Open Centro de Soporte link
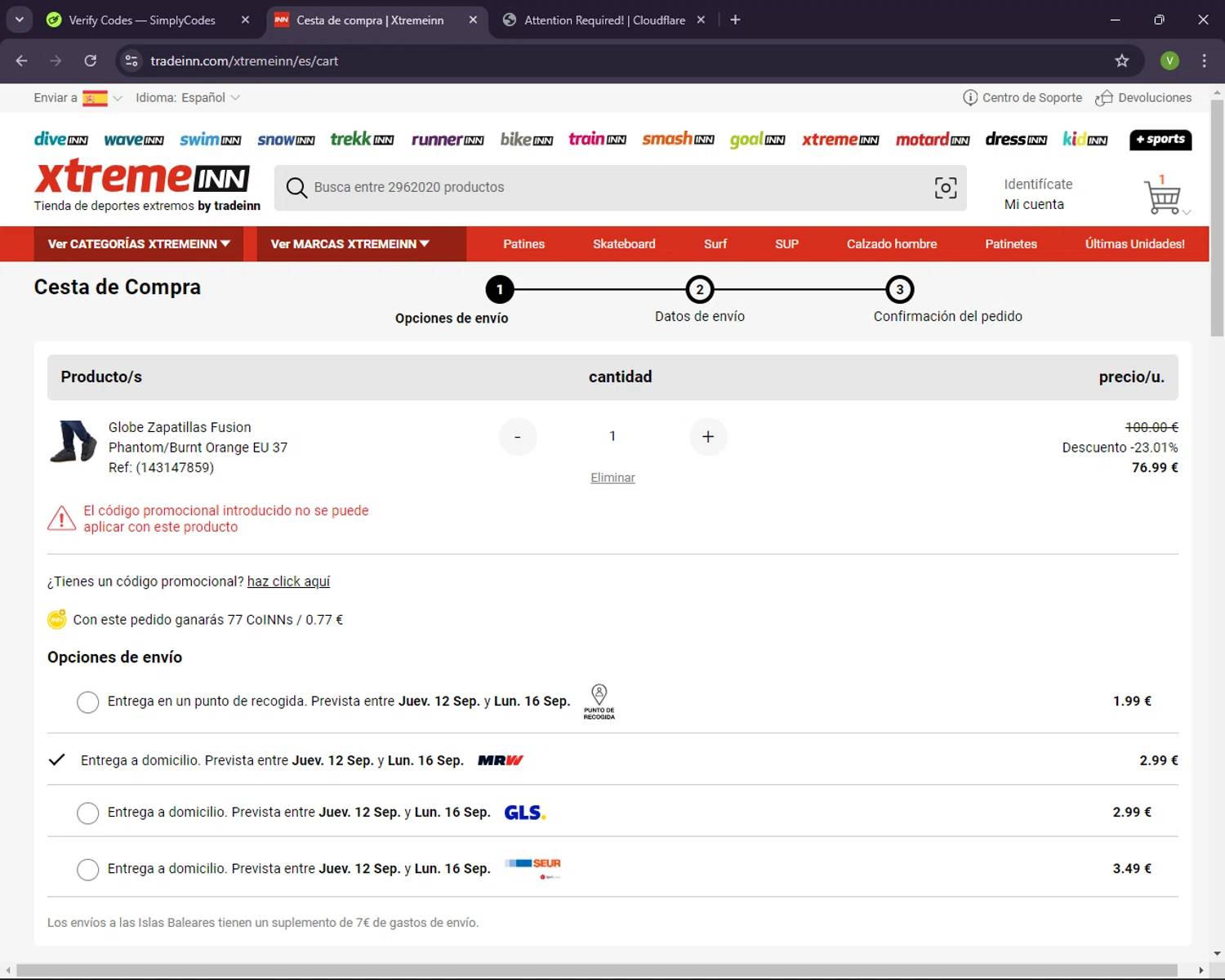Screen dimensions: 1225x980 tap(1022, 98)
